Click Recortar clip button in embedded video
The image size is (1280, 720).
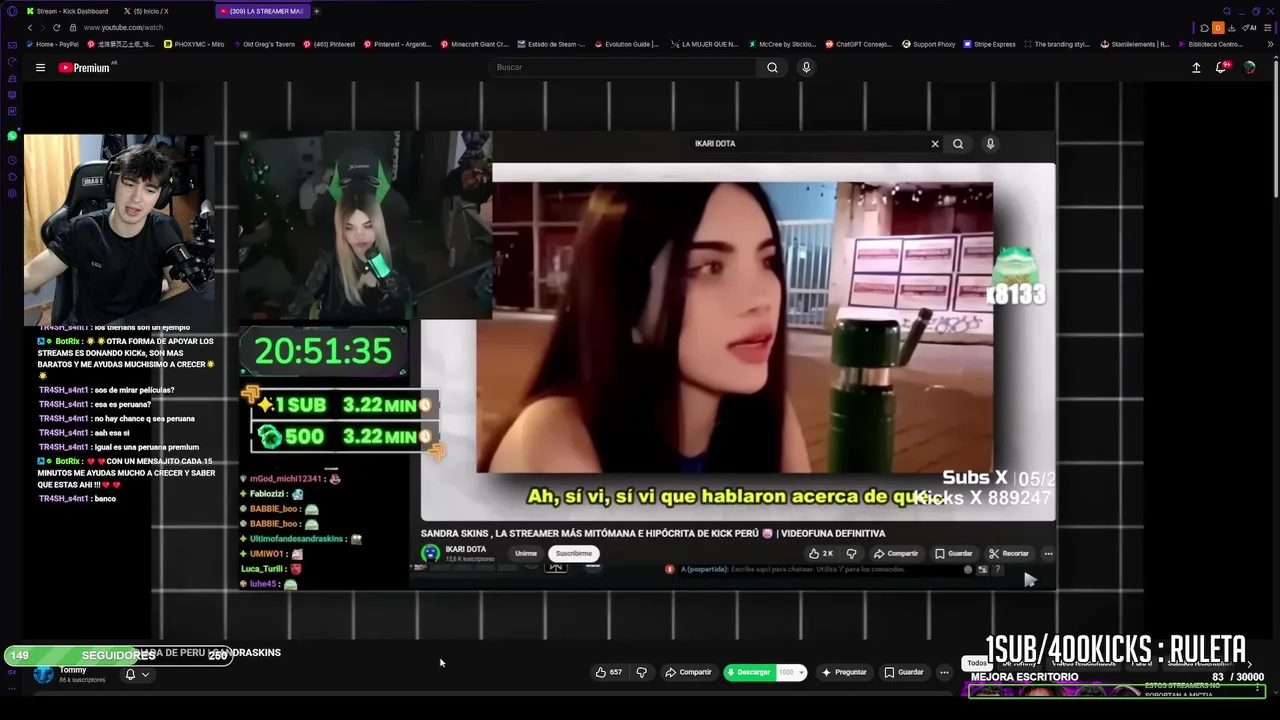coord(1008,553)
